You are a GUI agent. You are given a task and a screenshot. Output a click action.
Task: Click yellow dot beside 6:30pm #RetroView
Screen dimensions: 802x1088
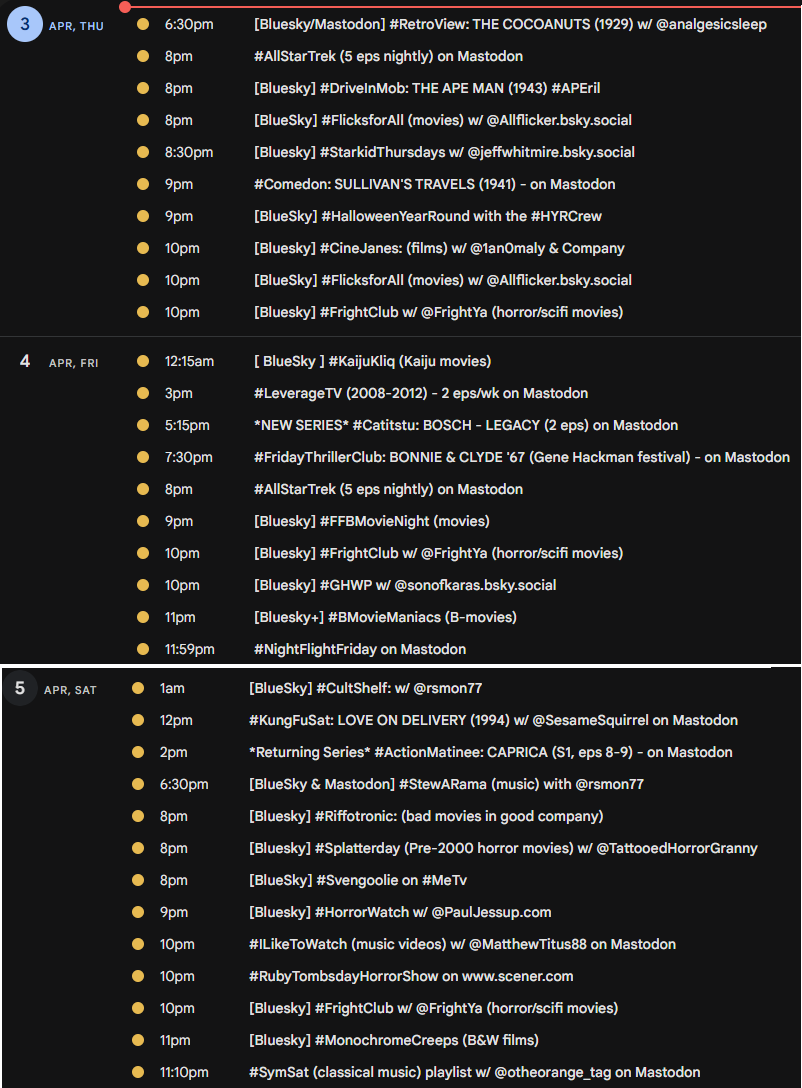tap(143, 24)
